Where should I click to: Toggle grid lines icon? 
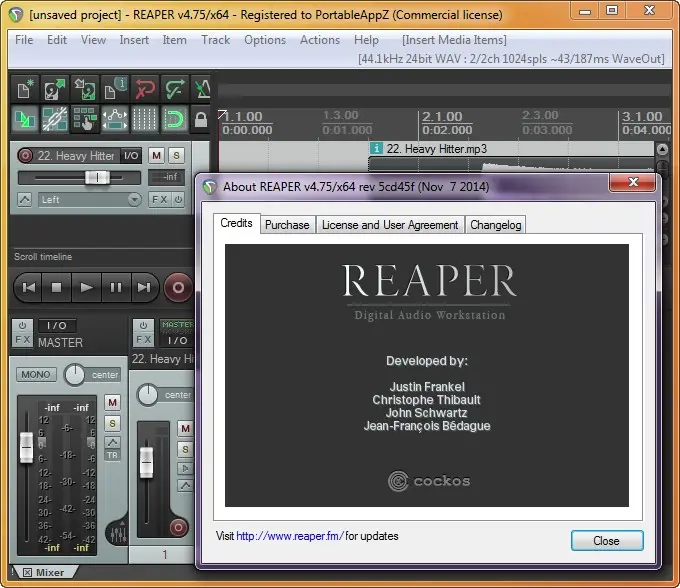point(144,118)
